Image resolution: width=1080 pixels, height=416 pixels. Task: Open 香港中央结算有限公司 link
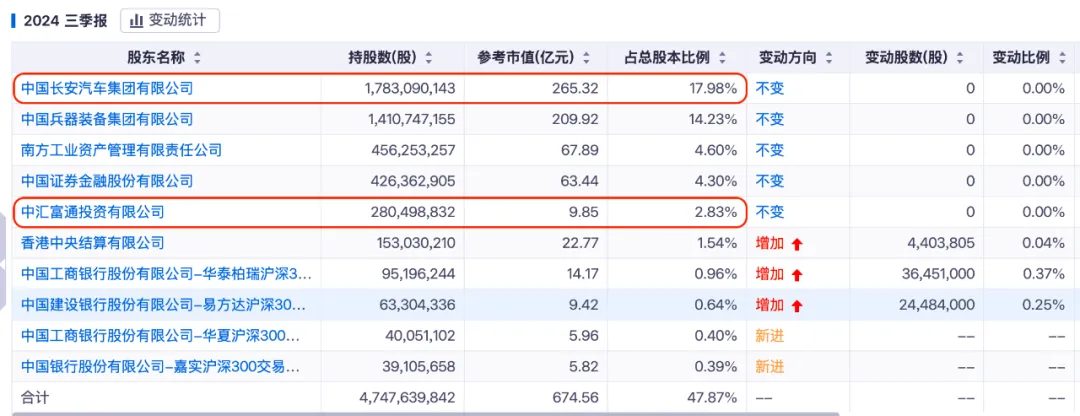(92, 243)
